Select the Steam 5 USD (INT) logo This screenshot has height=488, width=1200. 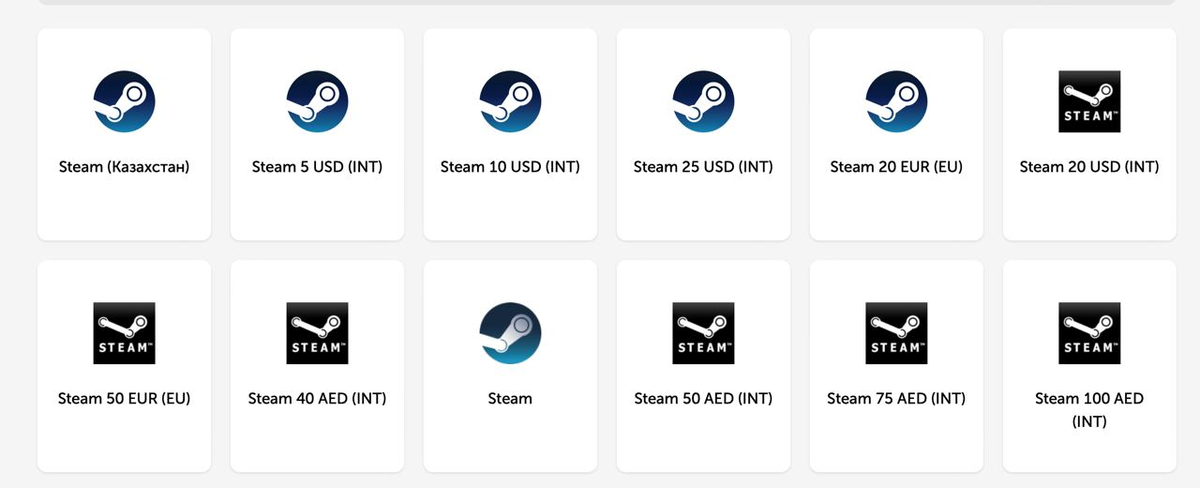317,102
